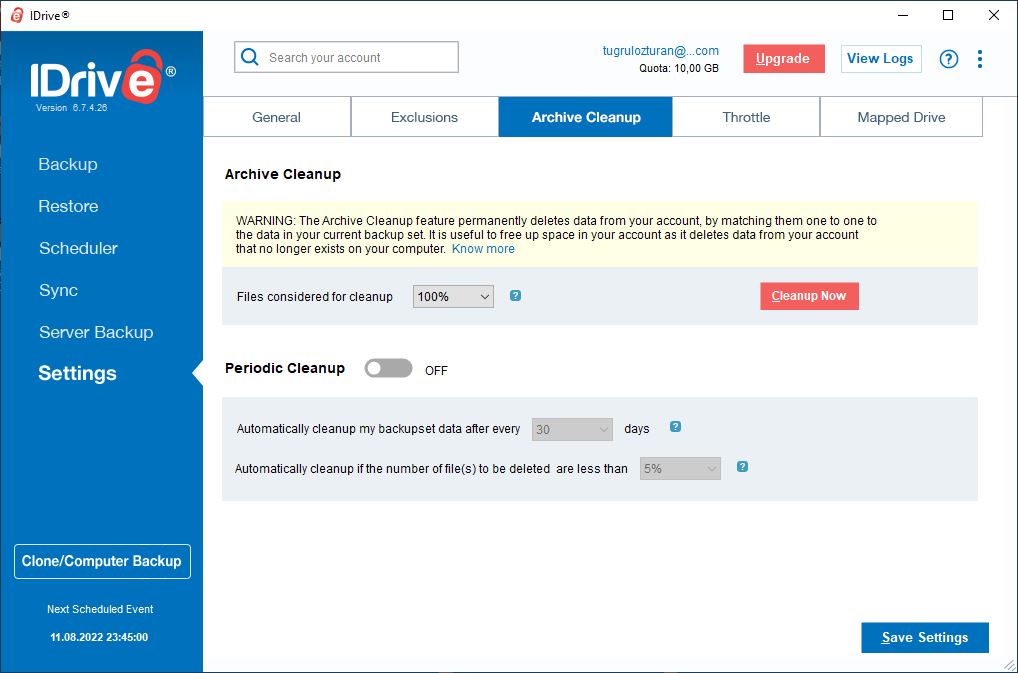Viewport: 1018px width, 673px height.
Task: Minimize the IDrive window
Action: (902, 15)
